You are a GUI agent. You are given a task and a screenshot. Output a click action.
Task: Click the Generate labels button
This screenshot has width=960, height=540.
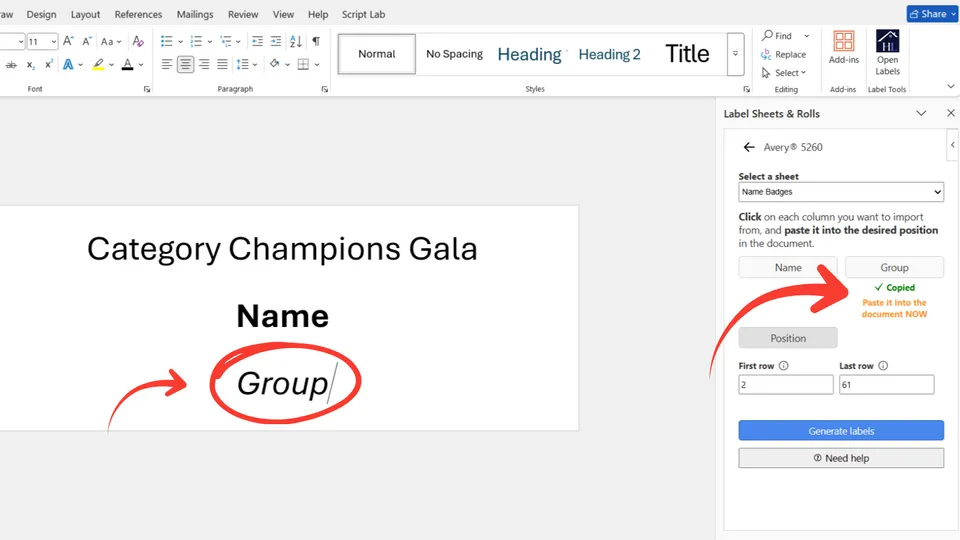coord(841,430)
